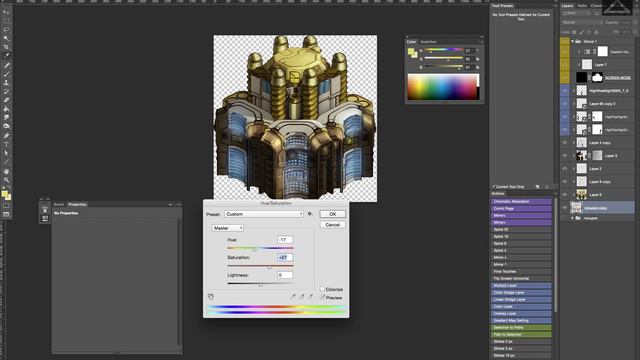Select the Layers tab
640x360 pixels.
click(x=567, y=6)
